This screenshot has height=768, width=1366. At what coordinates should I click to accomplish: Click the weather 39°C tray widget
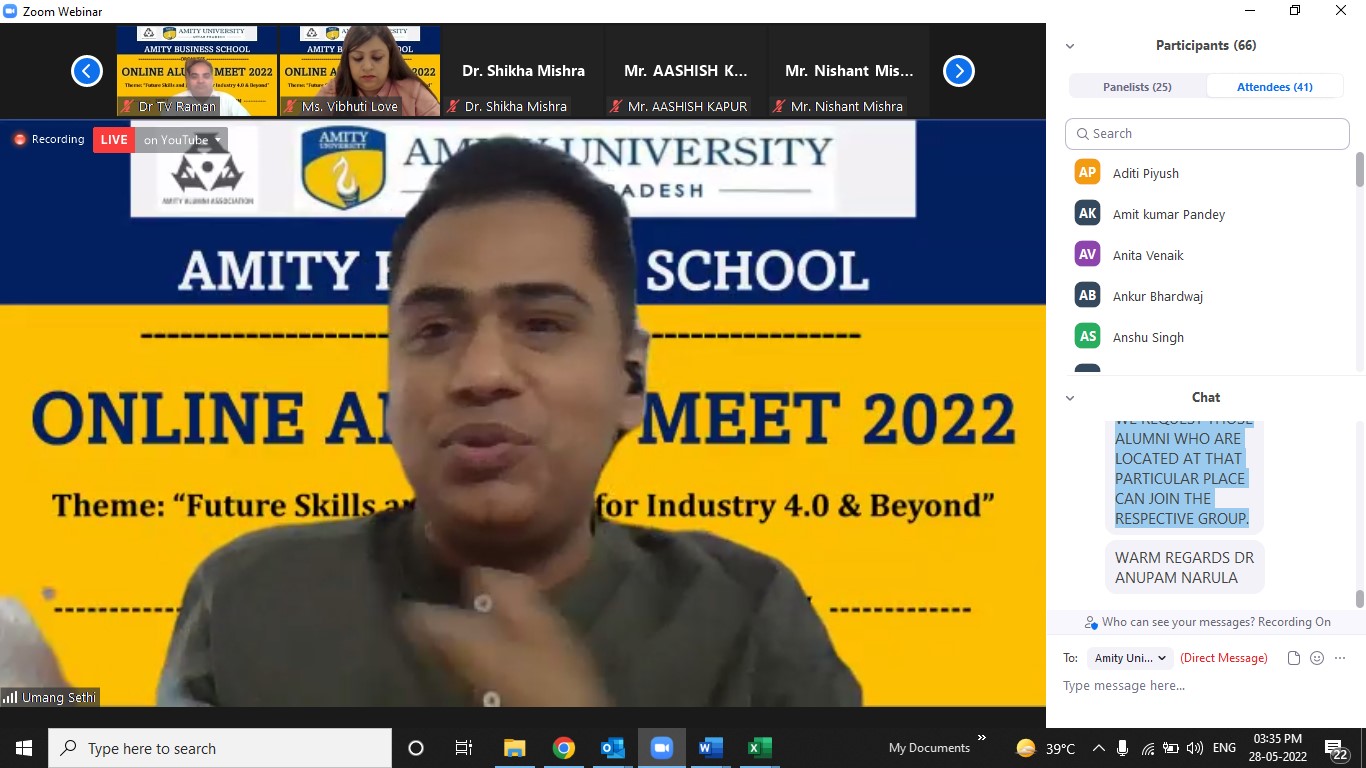click(x=1045, y=748)
